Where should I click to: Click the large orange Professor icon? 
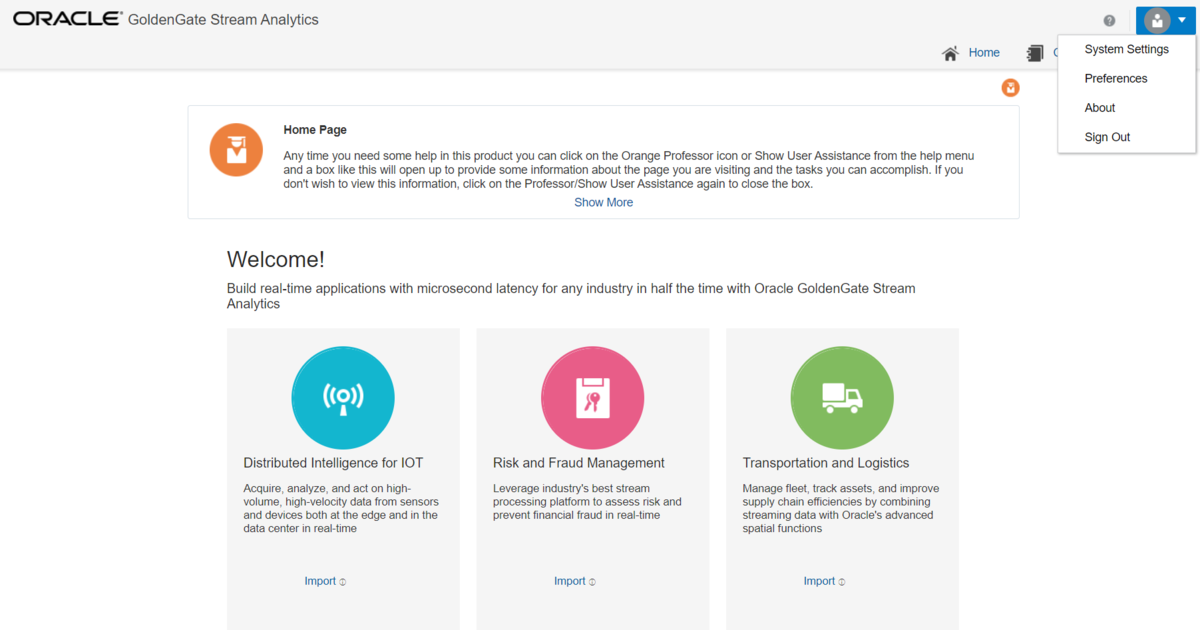click(x=236, y=150)
